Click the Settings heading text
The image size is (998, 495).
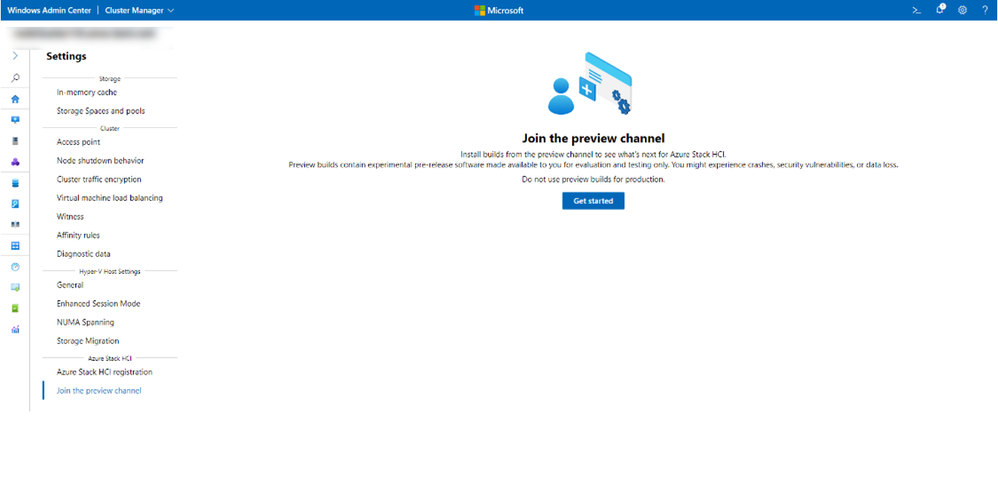coord(66,57)
